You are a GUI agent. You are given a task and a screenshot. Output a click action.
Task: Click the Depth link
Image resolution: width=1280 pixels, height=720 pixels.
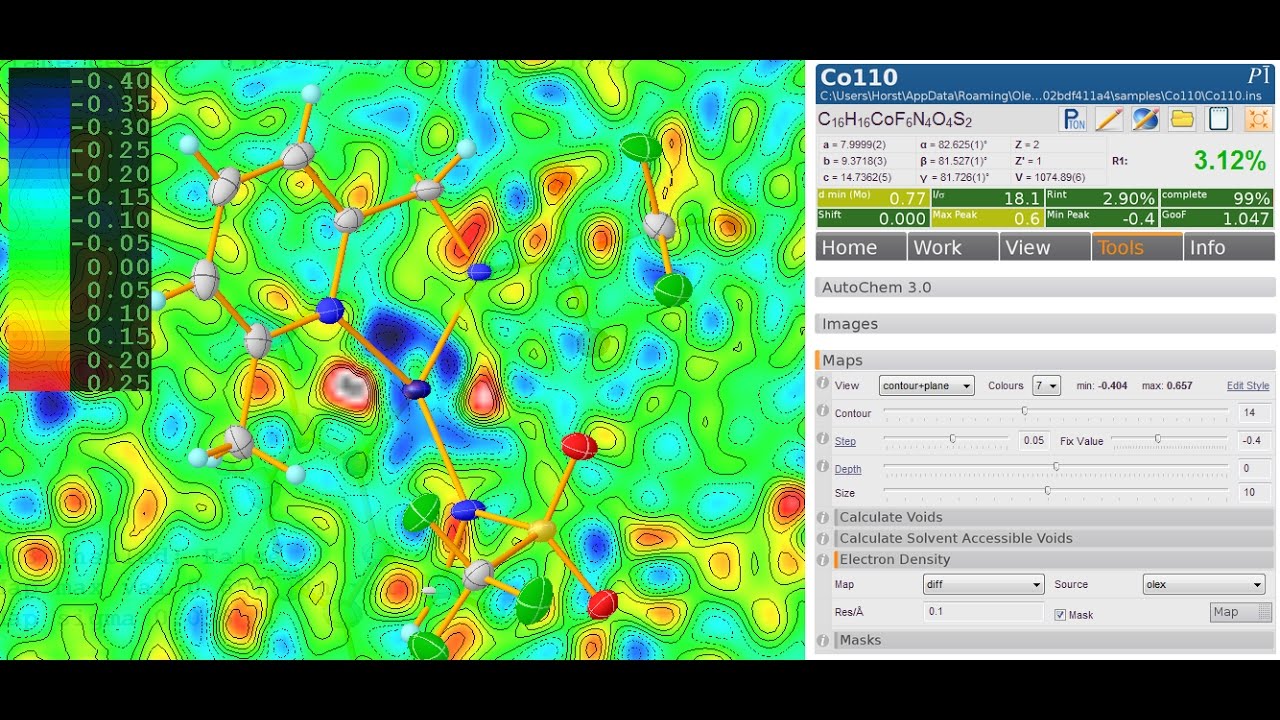point(848,469)
